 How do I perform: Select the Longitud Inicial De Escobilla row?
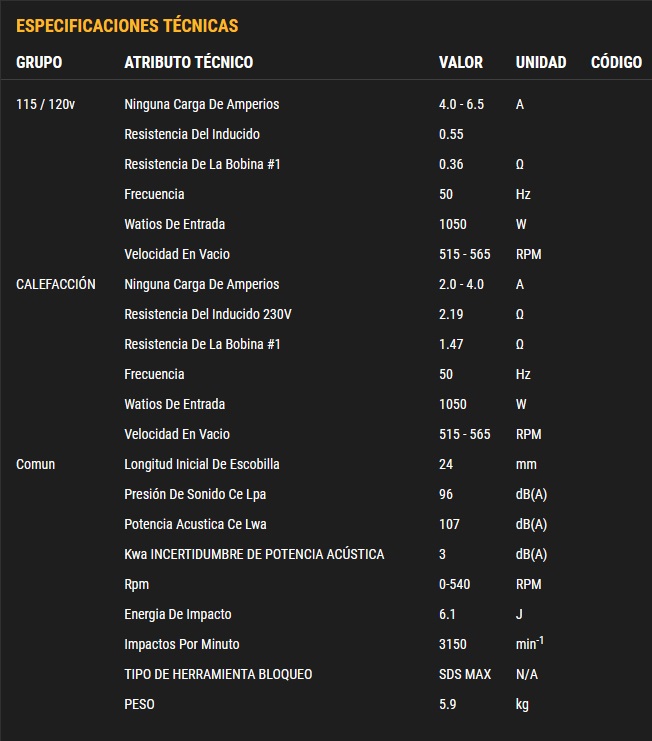tap(202, 464)
